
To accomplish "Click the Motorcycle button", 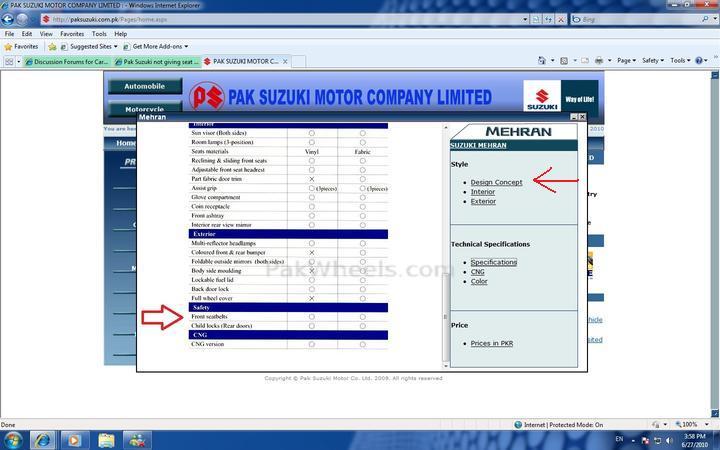I will pos(145,109).
